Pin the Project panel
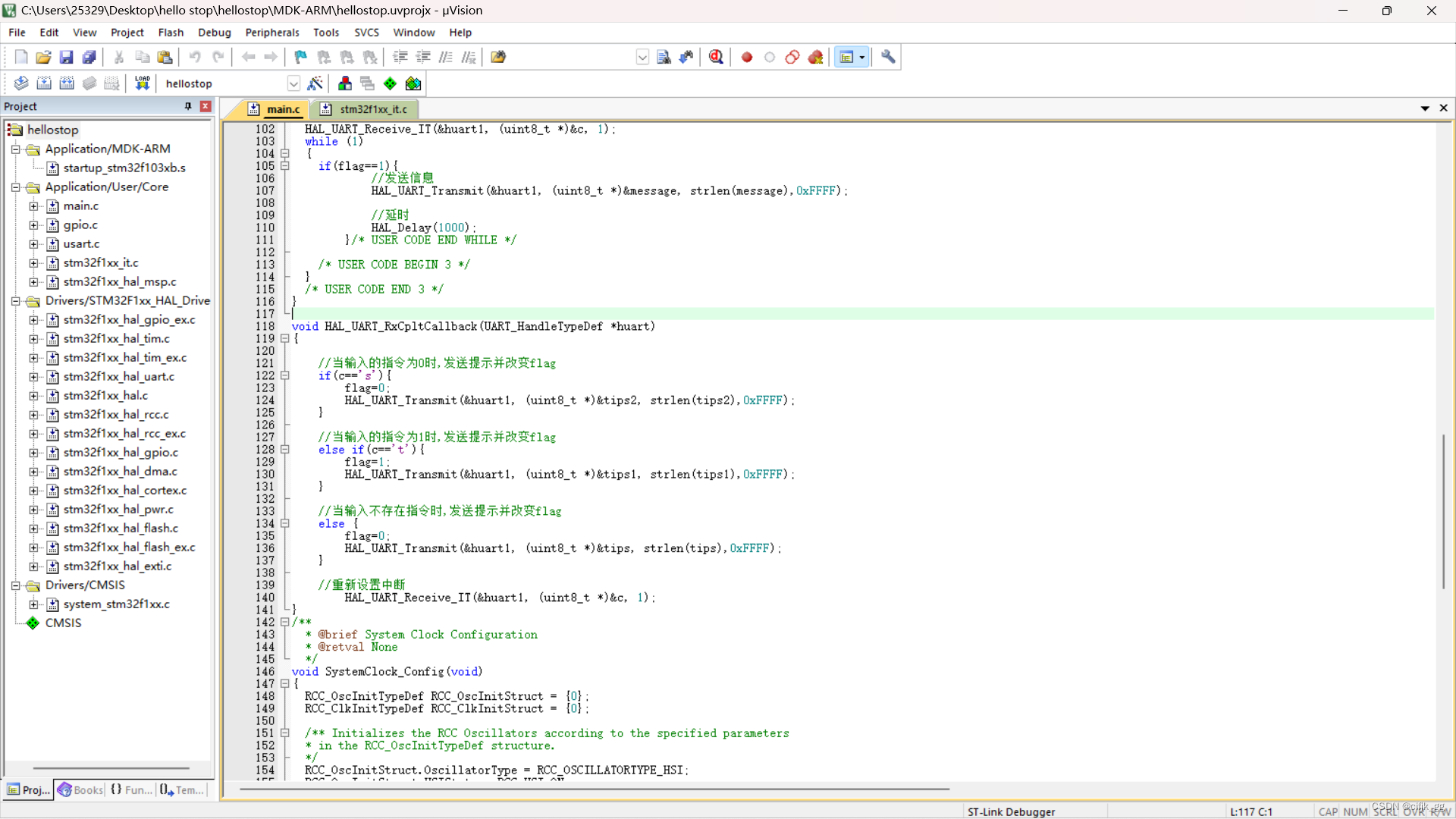Image resolution: width=1456 pixels, height=819 pixels. 188,107
